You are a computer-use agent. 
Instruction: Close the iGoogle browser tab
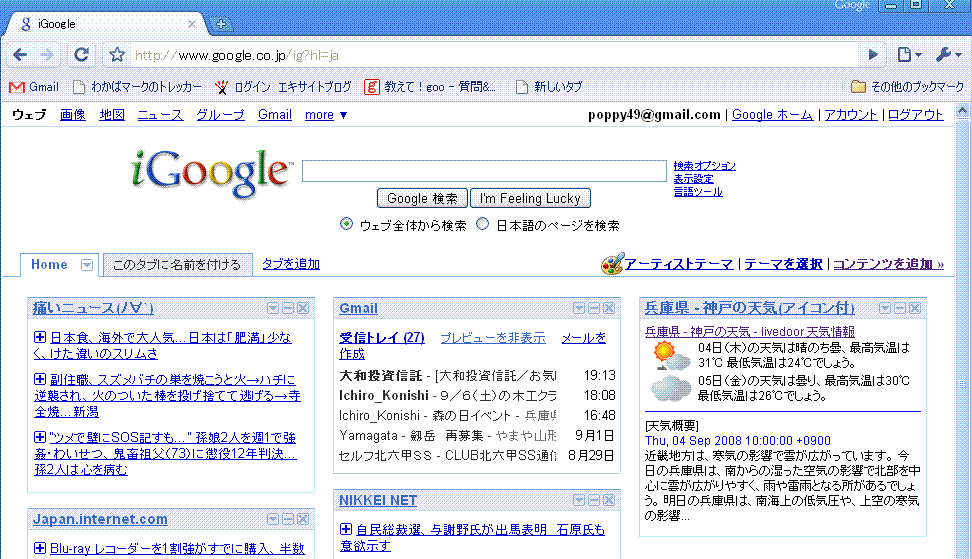(192, 24)
